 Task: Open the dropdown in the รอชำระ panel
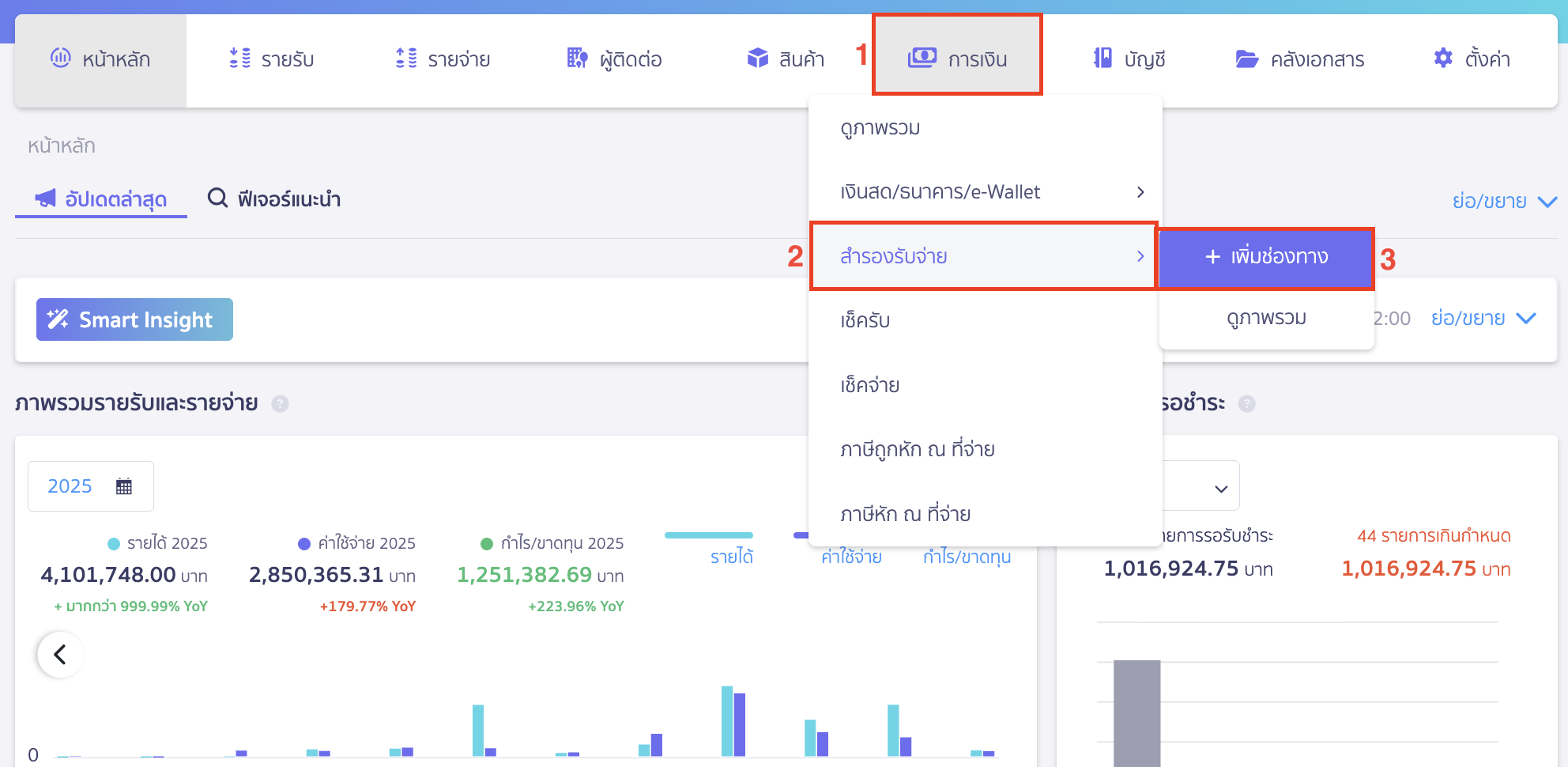pos(1219,488)
